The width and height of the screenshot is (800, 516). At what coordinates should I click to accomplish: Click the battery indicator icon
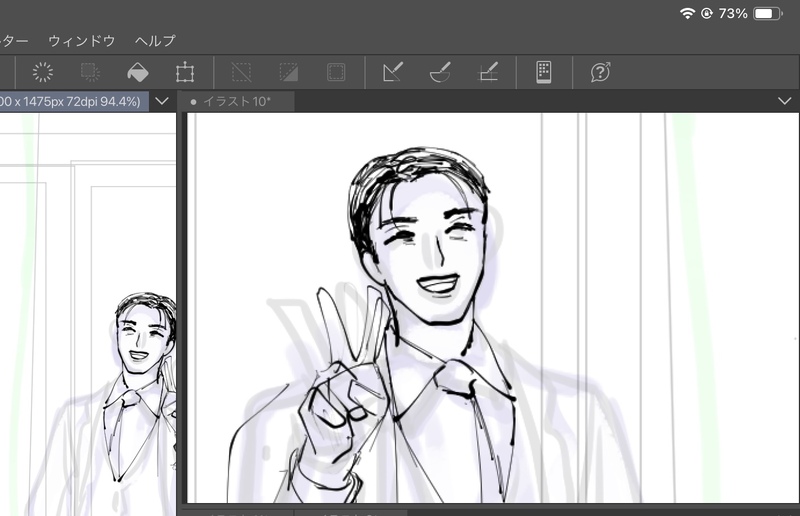pos(767,14)
